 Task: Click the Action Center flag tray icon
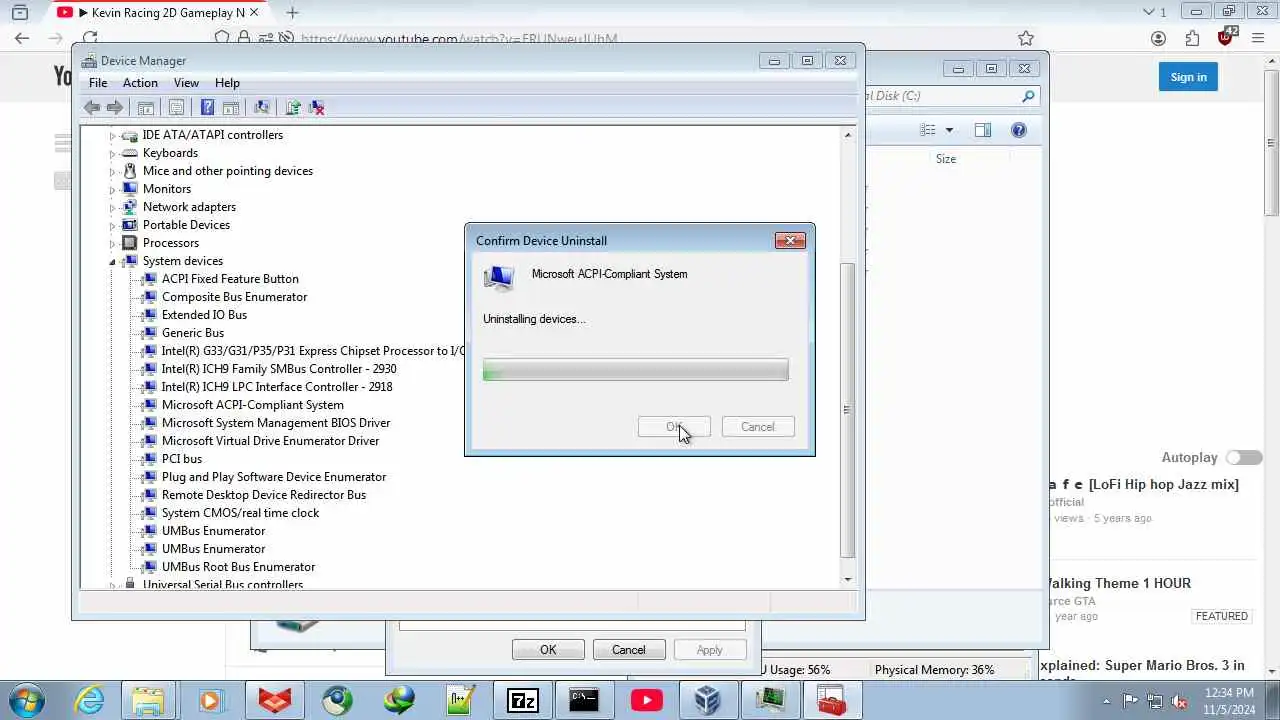click(x=1130, y=701)
